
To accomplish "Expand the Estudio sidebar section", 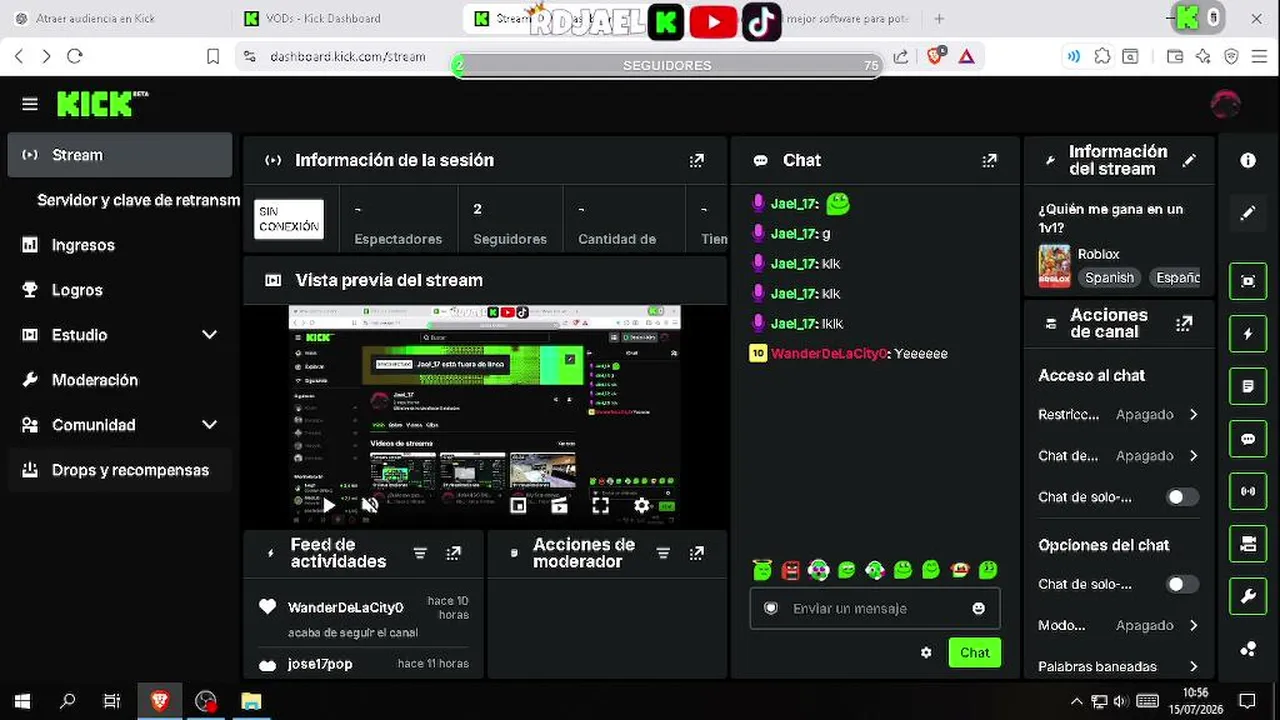I will coord(209,335).
